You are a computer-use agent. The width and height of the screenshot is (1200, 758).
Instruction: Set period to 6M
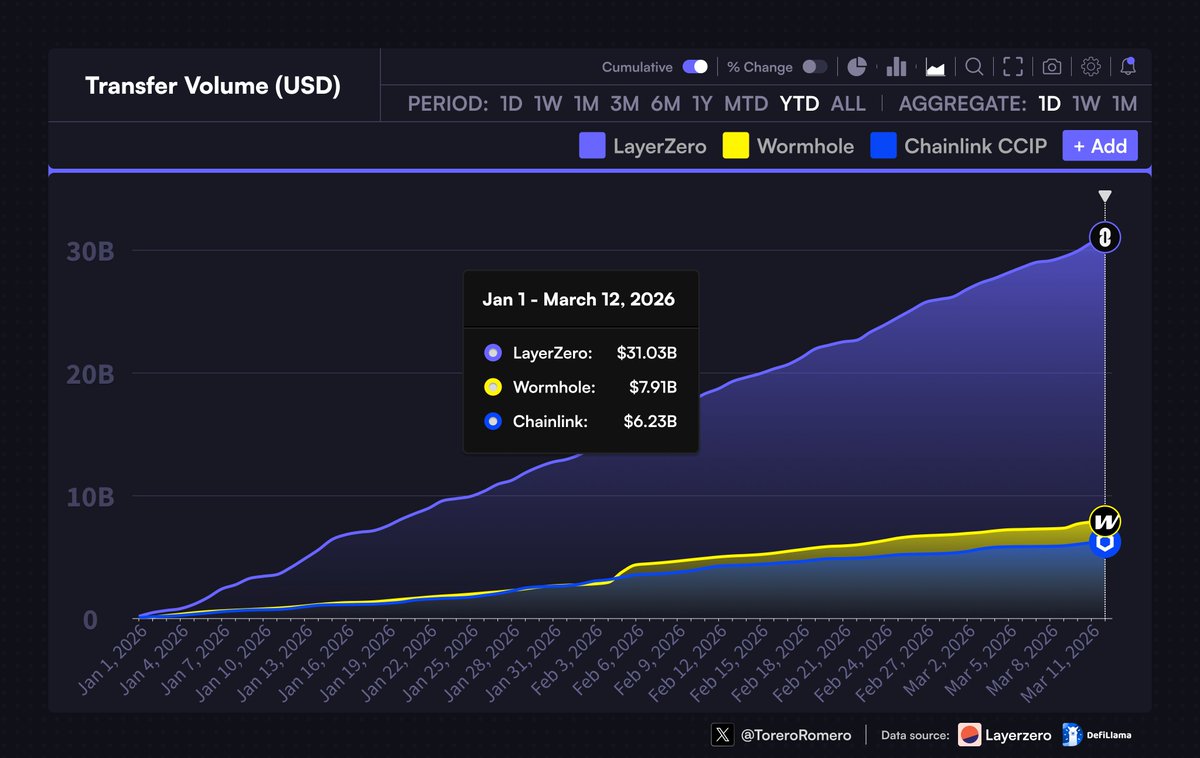[x=665, y=104]
